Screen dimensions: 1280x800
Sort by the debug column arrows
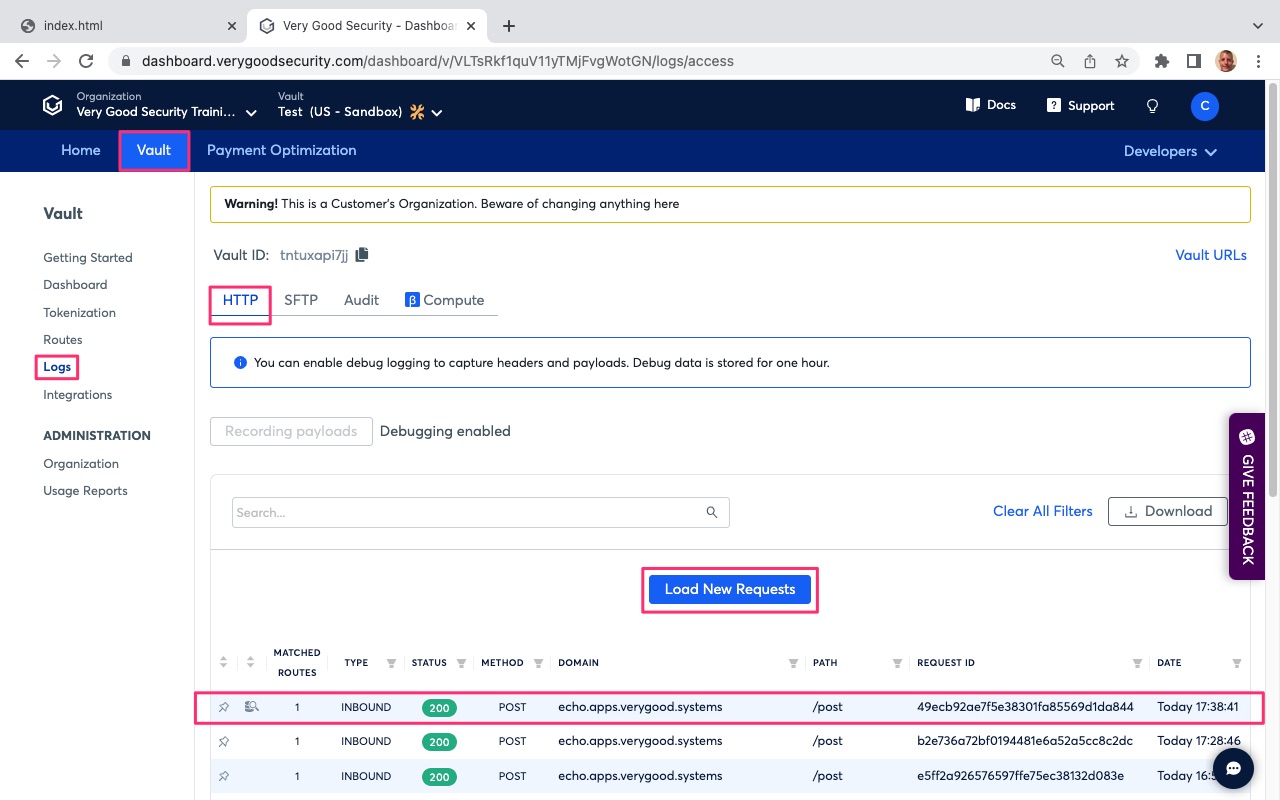(x=251, y=662)
